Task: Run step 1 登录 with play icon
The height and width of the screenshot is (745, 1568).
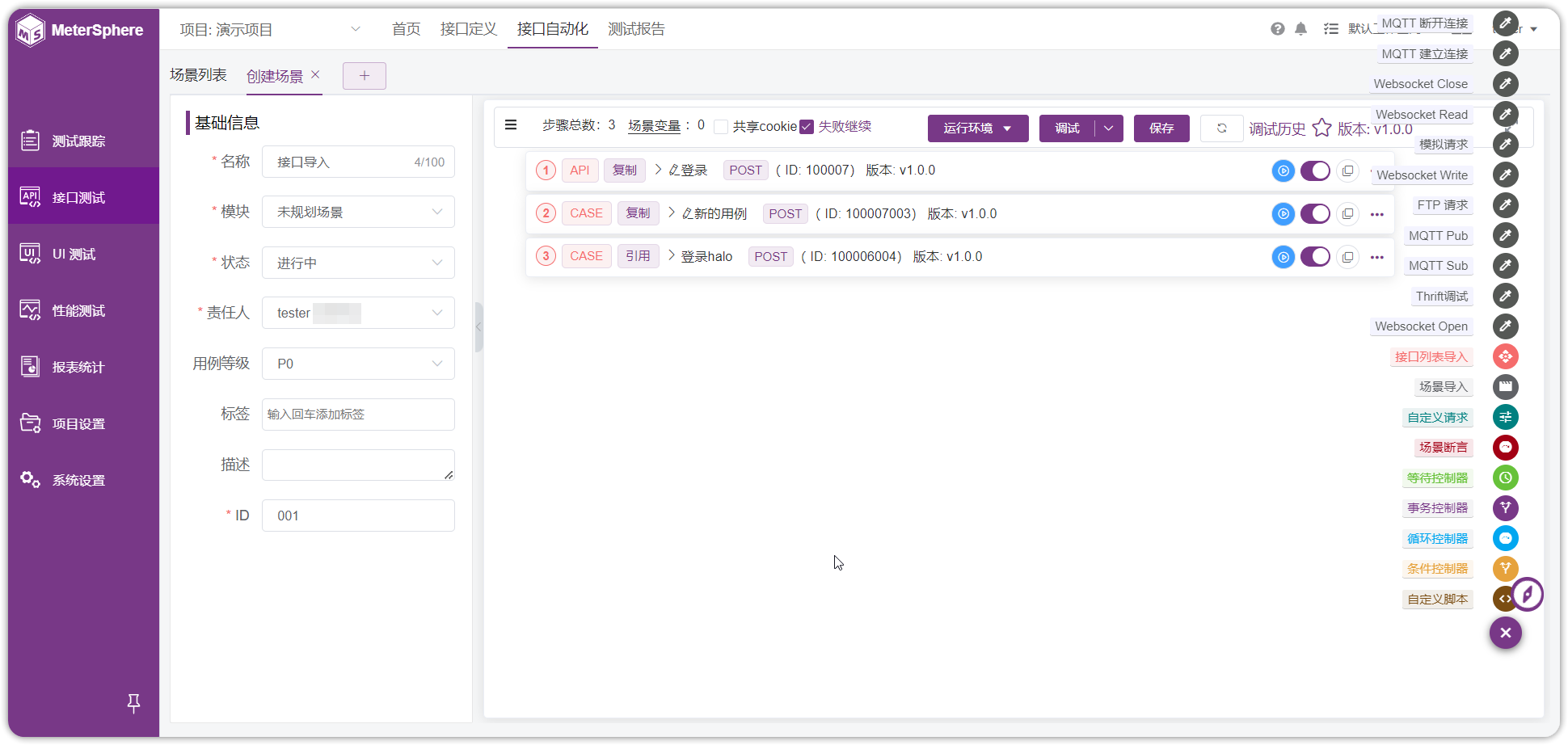Action: (1283, 170)
